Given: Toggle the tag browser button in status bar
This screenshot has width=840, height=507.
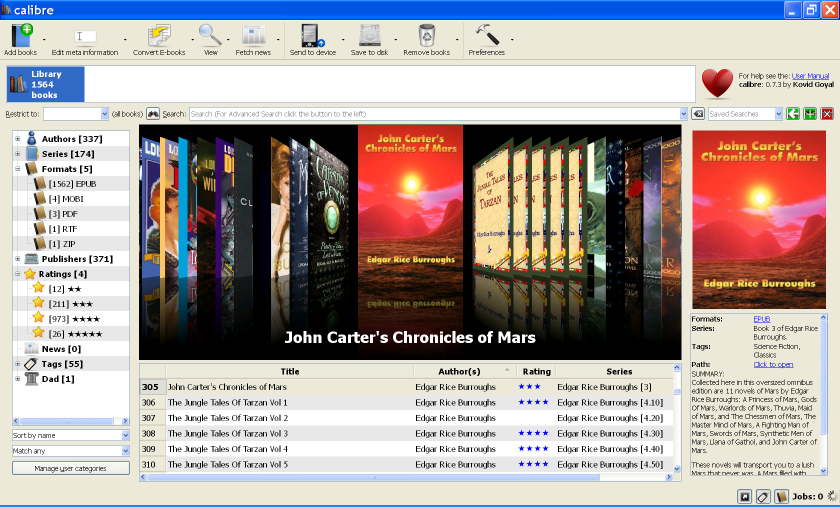Looking at the screenshot, I should pos(762,496).
